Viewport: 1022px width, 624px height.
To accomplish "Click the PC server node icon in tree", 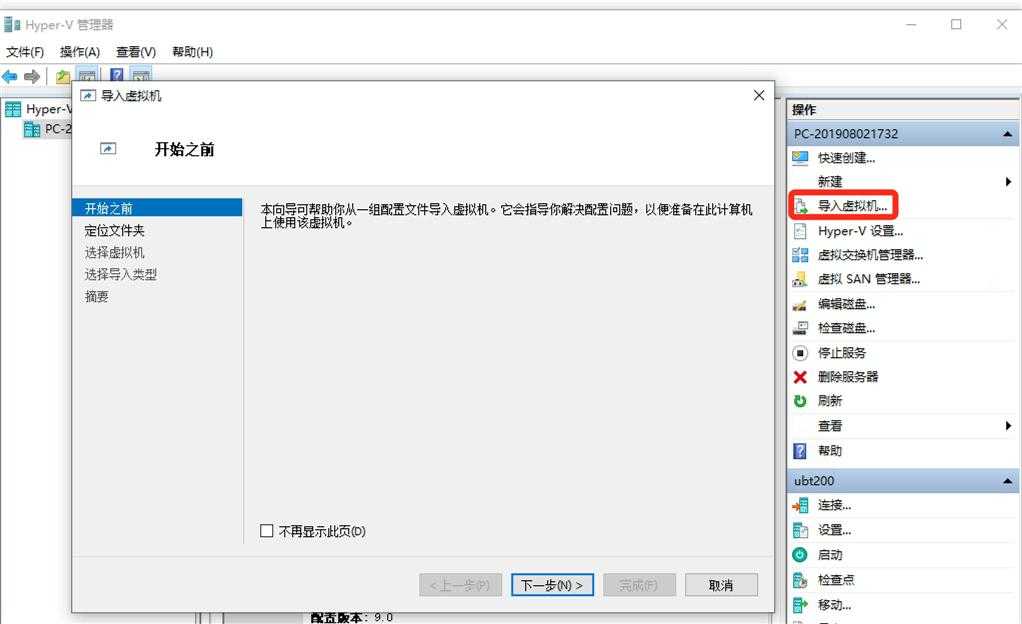I will 32,129.
